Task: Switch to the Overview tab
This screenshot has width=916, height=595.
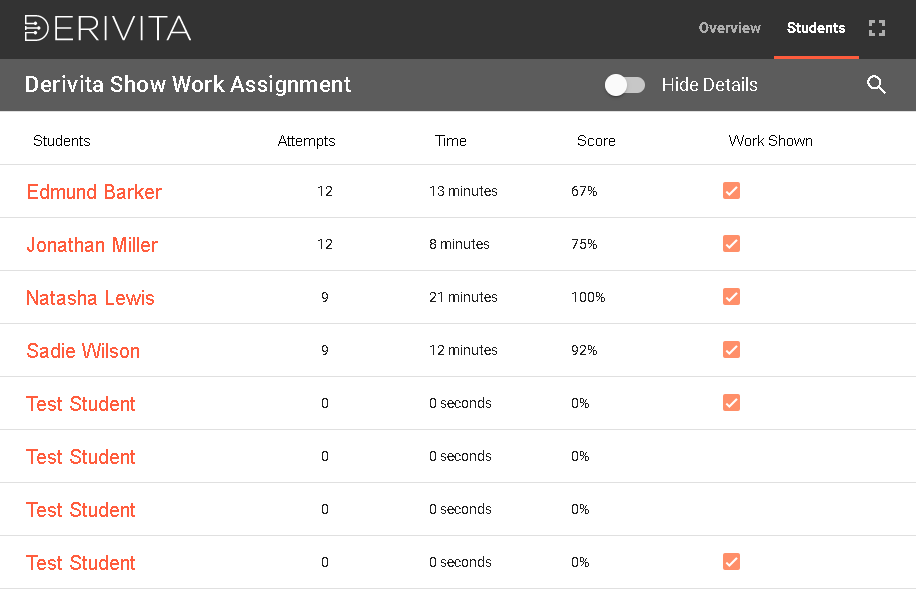Action: pyautogui.click(x=729, y=28)
